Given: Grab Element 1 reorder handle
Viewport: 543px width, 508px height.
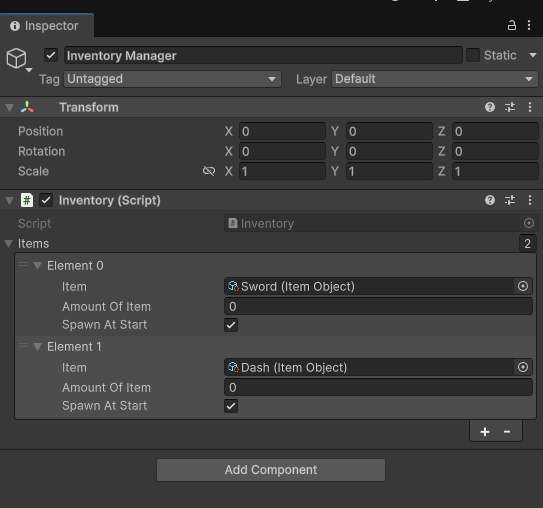Looking at the screenshot, I should click(x=23, y=346).
